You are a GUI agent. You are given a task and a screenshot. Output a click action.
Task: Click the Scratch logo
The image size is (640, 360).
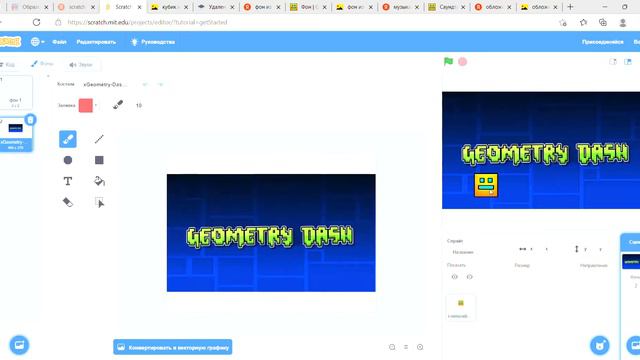click(10, 42)
